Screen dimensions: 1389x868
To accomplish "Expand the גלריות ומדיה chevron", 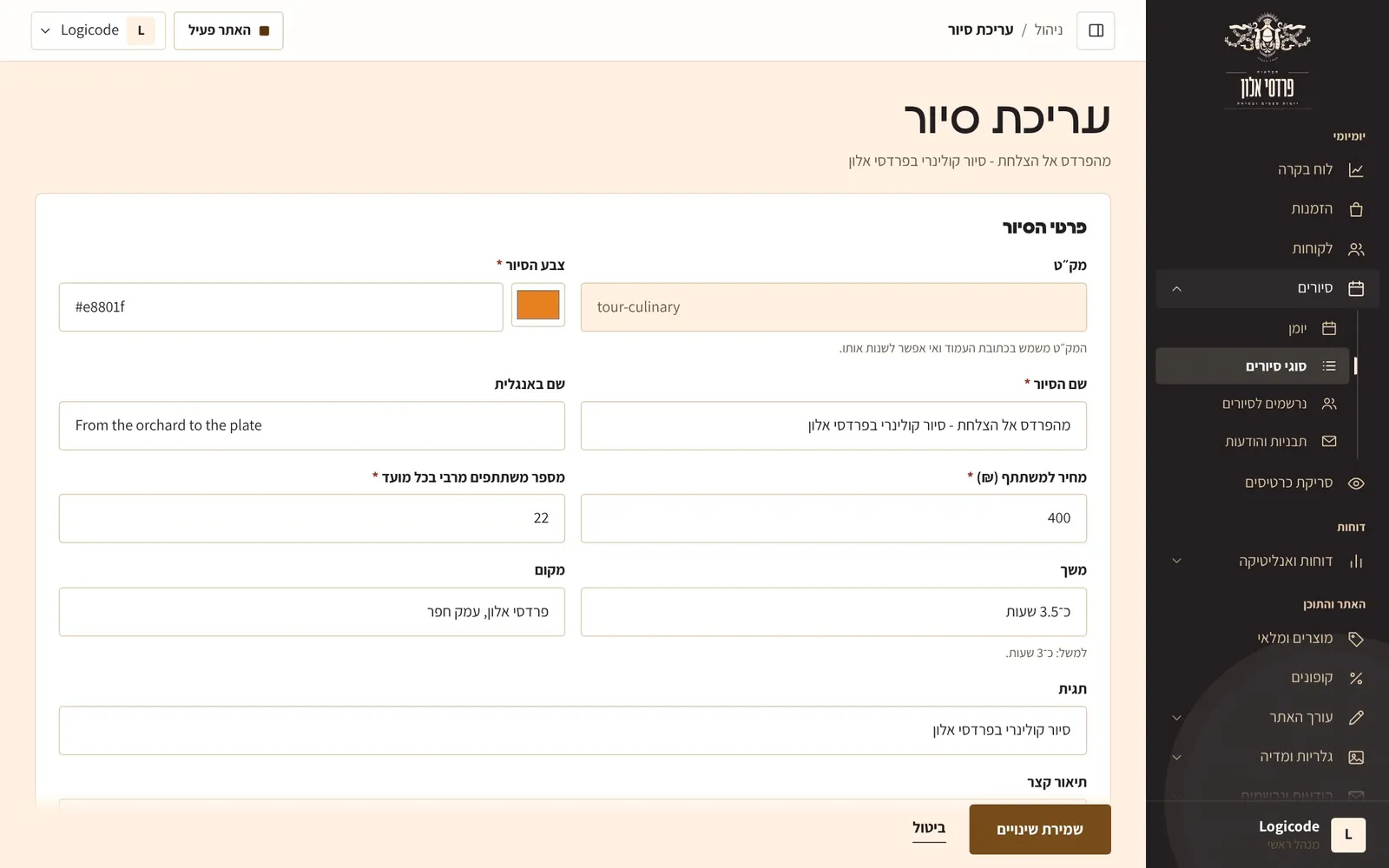I will pyautogui.click(x=1176, y=757).
